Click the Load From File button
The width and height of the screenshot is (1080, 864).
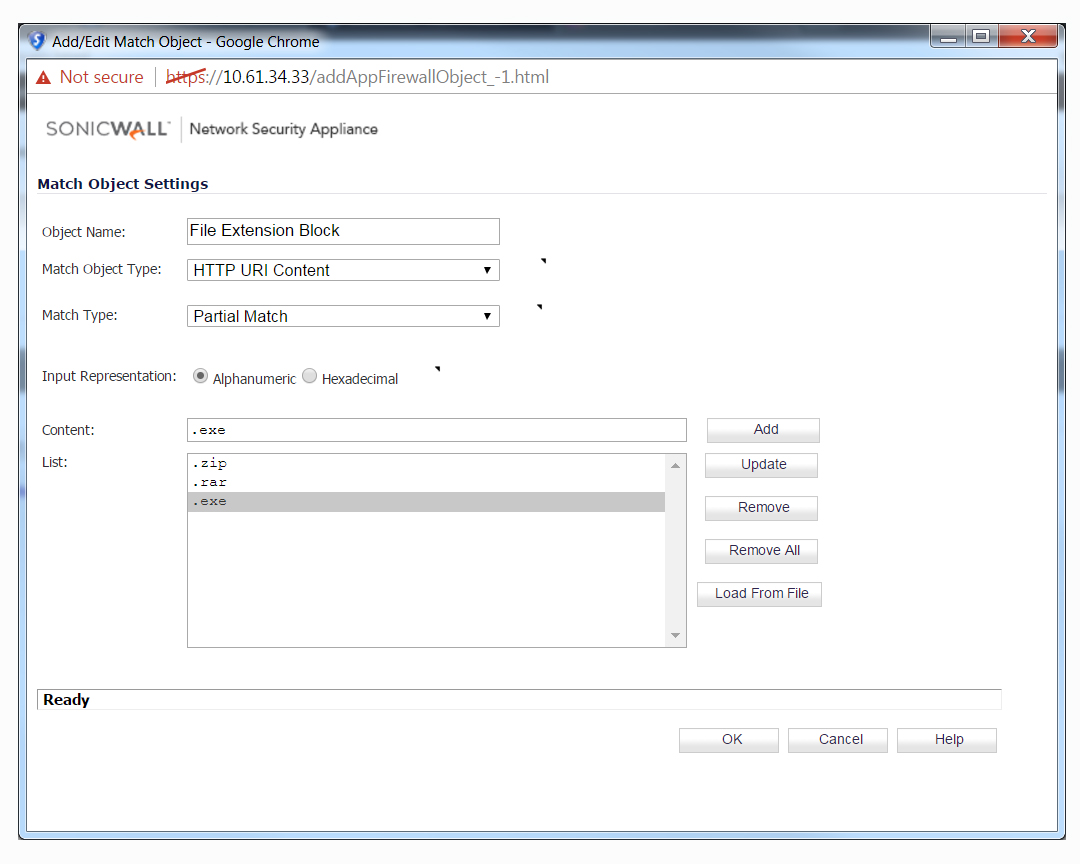point(759,594)
